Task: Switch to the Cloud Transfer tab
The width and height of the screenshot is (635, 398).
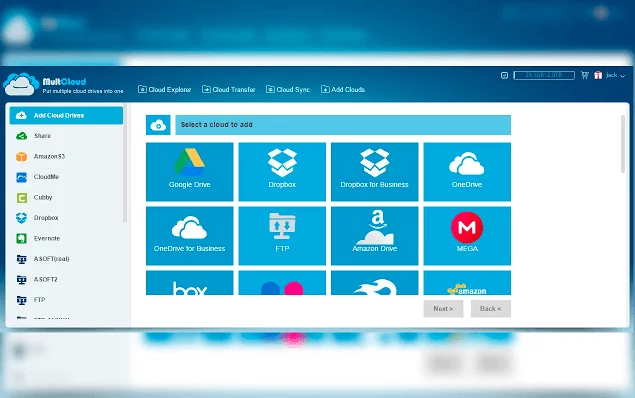Action: click(228, 89)
